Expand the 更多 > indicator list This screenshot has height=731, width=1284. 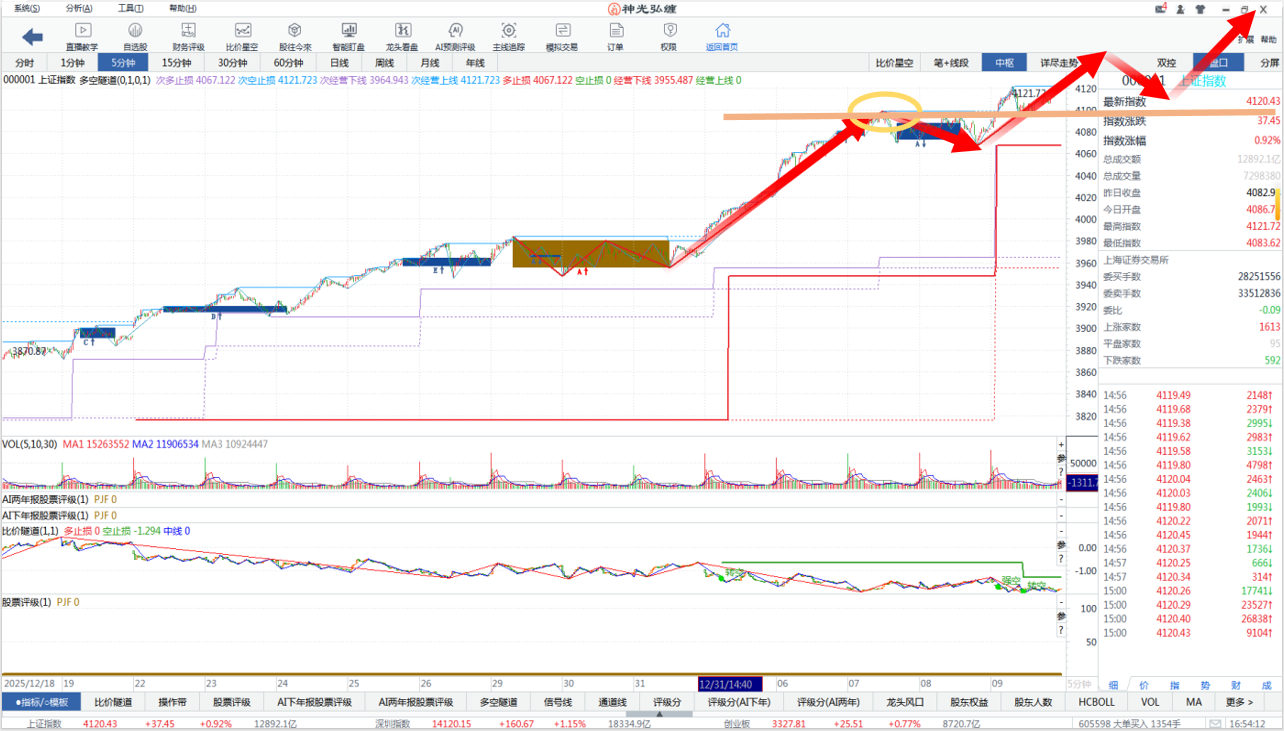coord(1239,702)
